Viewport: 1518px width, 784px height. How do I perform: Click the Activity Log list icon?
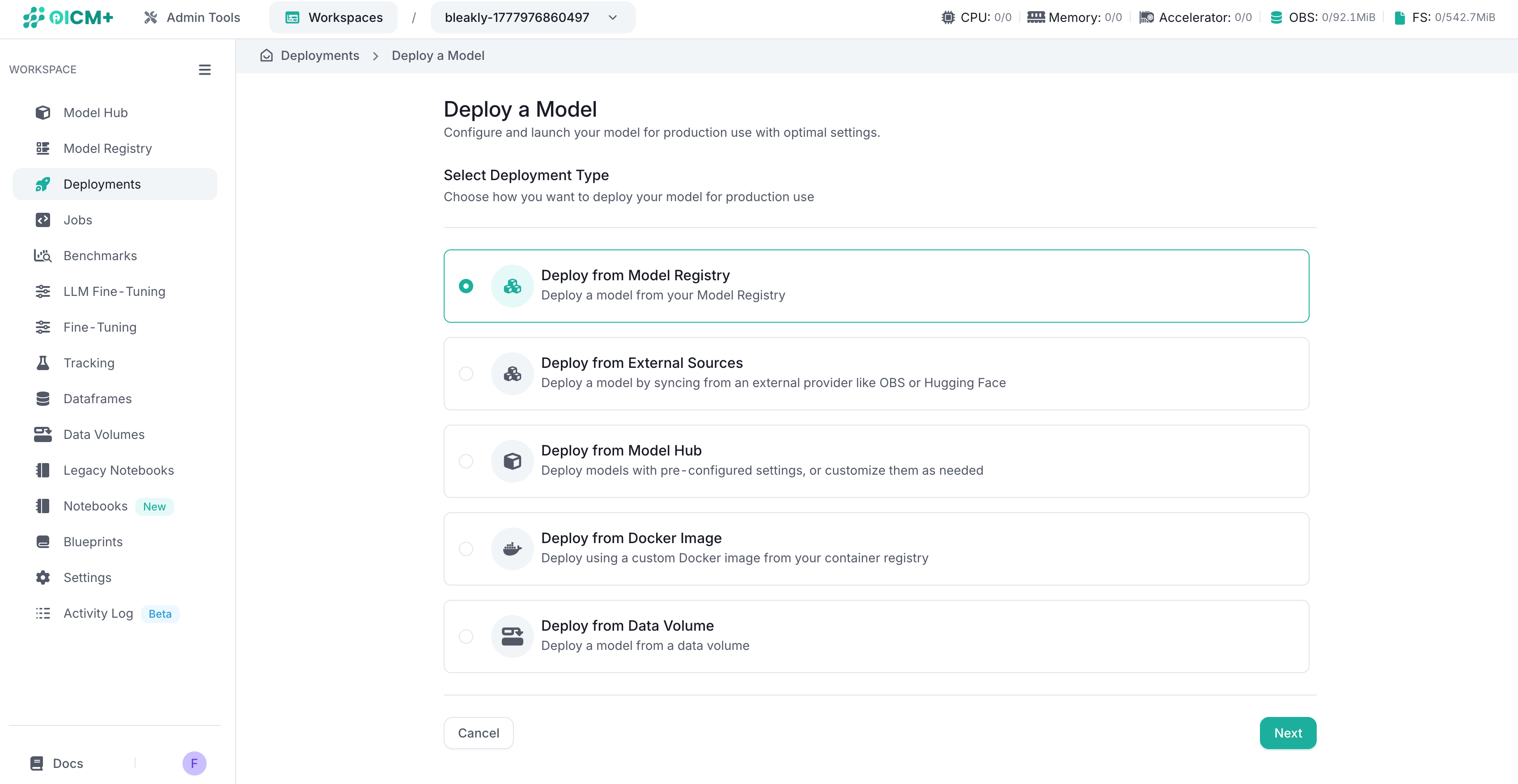pos(42,613)
